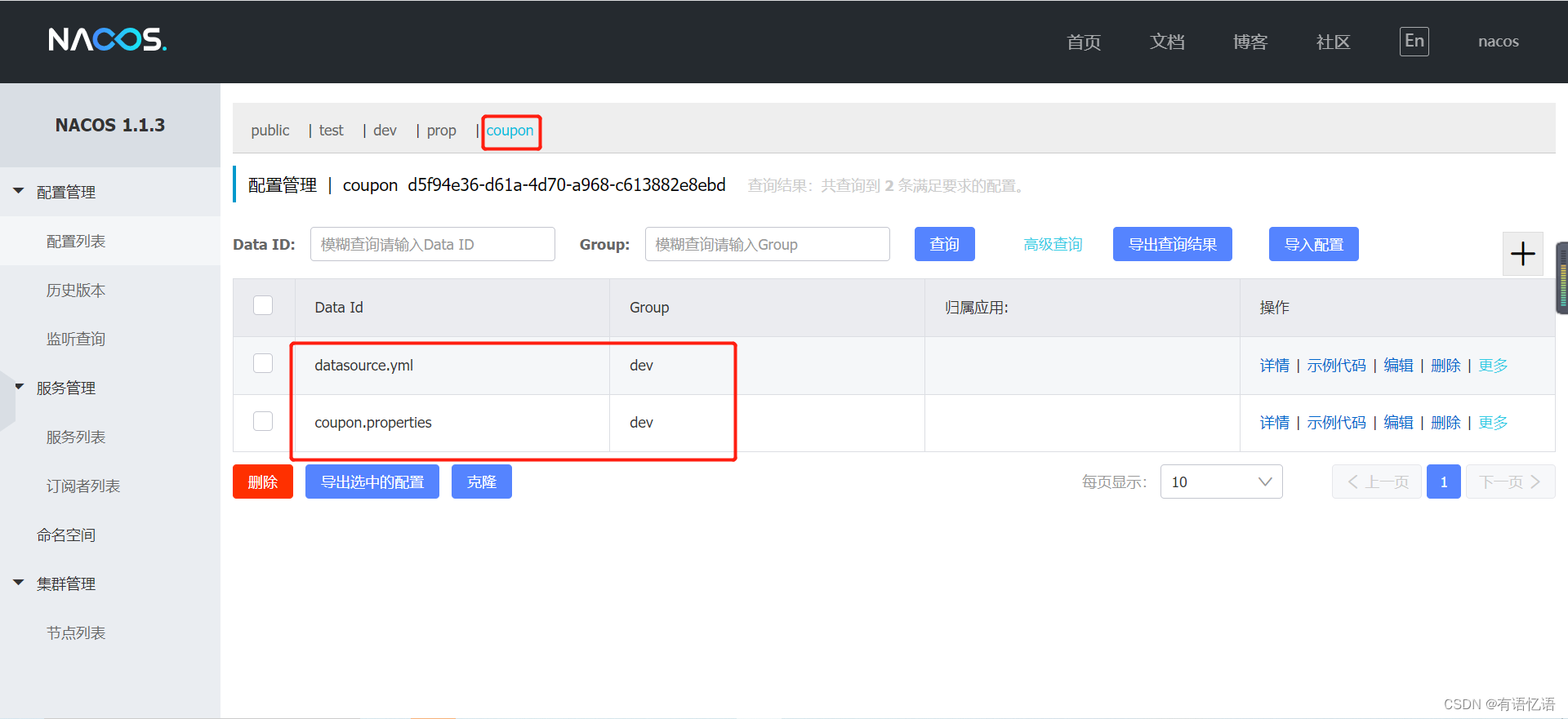Viewport: 1568px width, 719px height.
Task: Click 更多 for datasource.yml
Action: pyautogui.click(x=1493, y=366)
